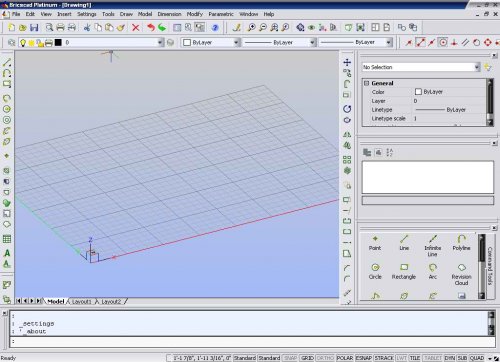Open Draw menu
This screenshot has height=362, width=500.
[x=126, y=14]
